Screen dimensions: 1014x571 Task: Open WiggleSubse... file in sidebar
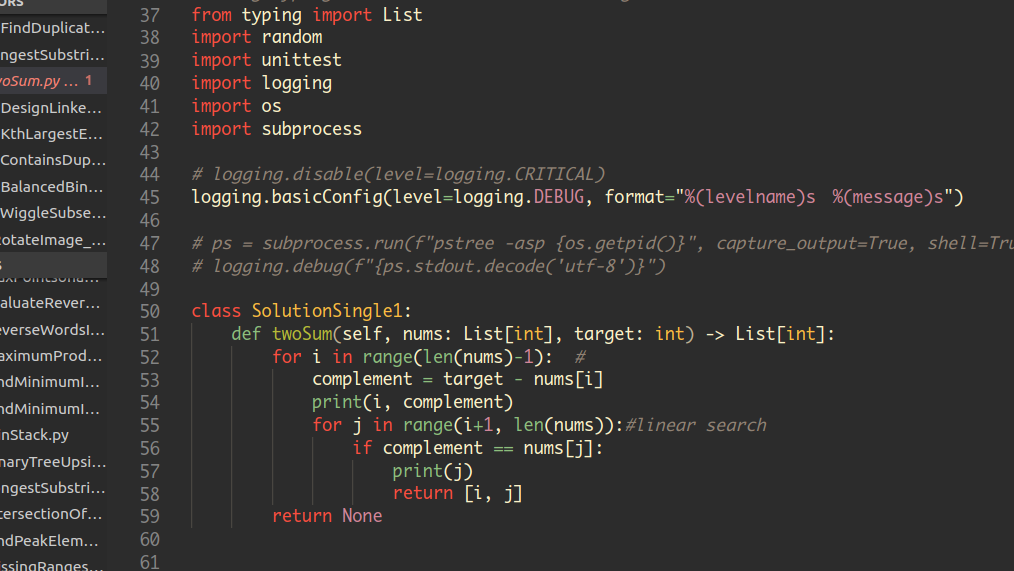[53, 213]
